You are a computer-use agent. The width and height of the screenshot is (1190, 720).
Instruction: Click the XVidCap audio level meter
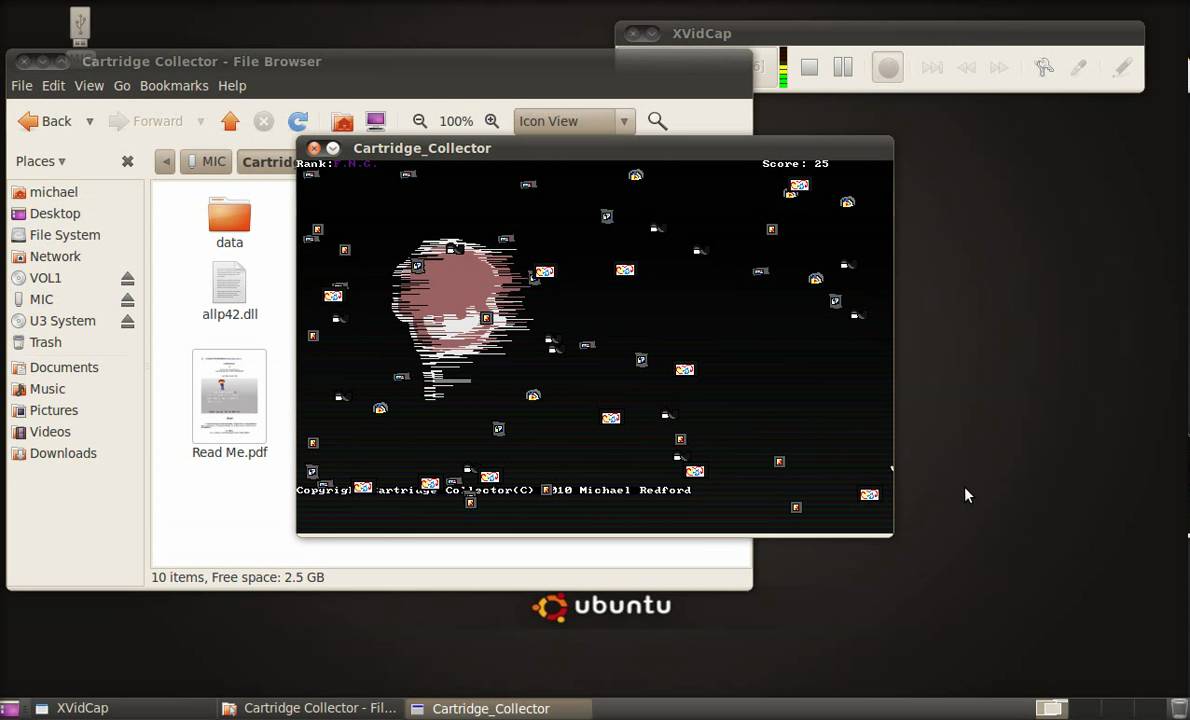783,68
